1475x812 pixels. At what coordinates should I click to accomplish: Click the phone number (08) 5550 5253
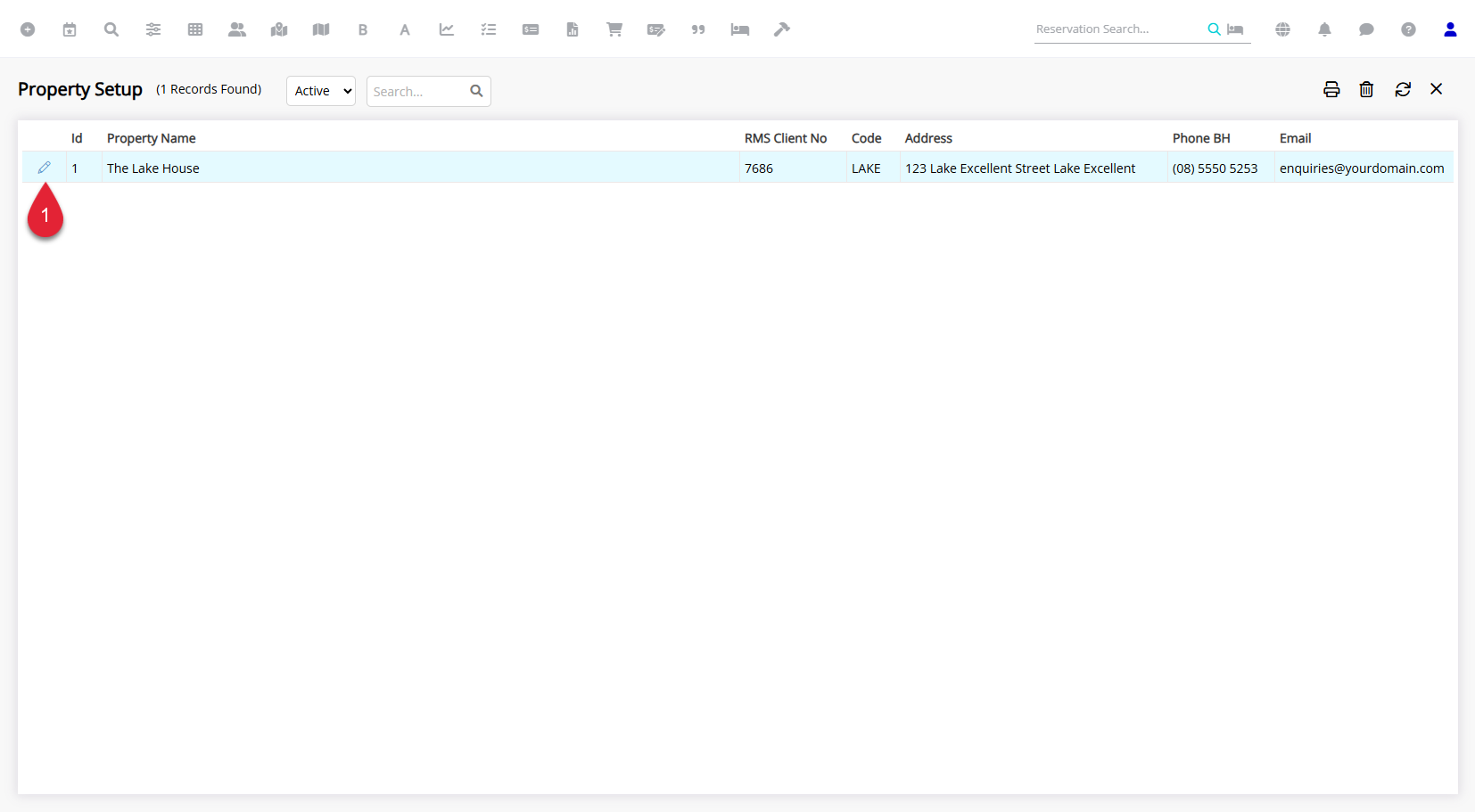pos(1215,168)
